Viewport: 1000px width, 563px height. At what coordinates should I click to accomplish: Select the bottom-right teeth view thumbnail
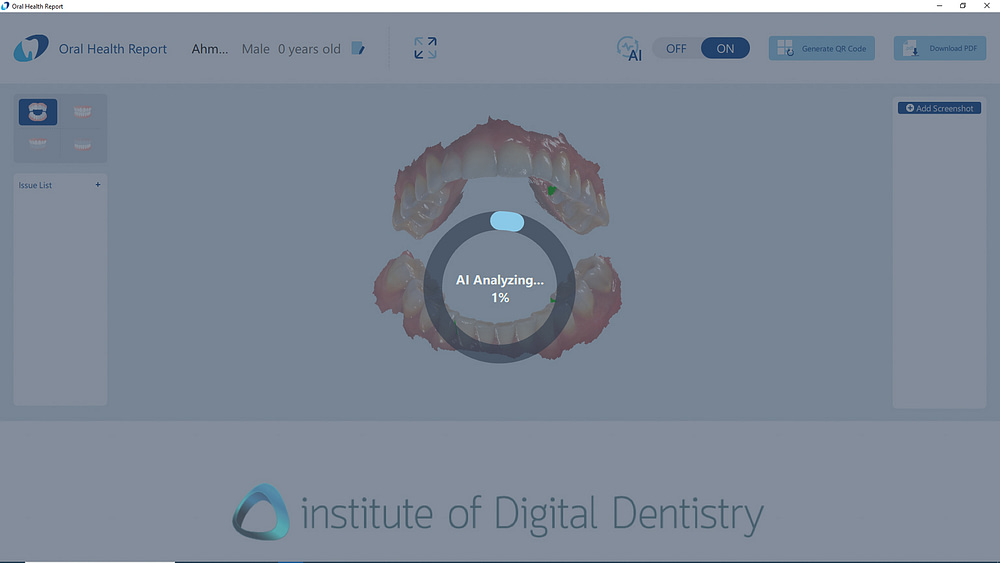pos(83,145)
